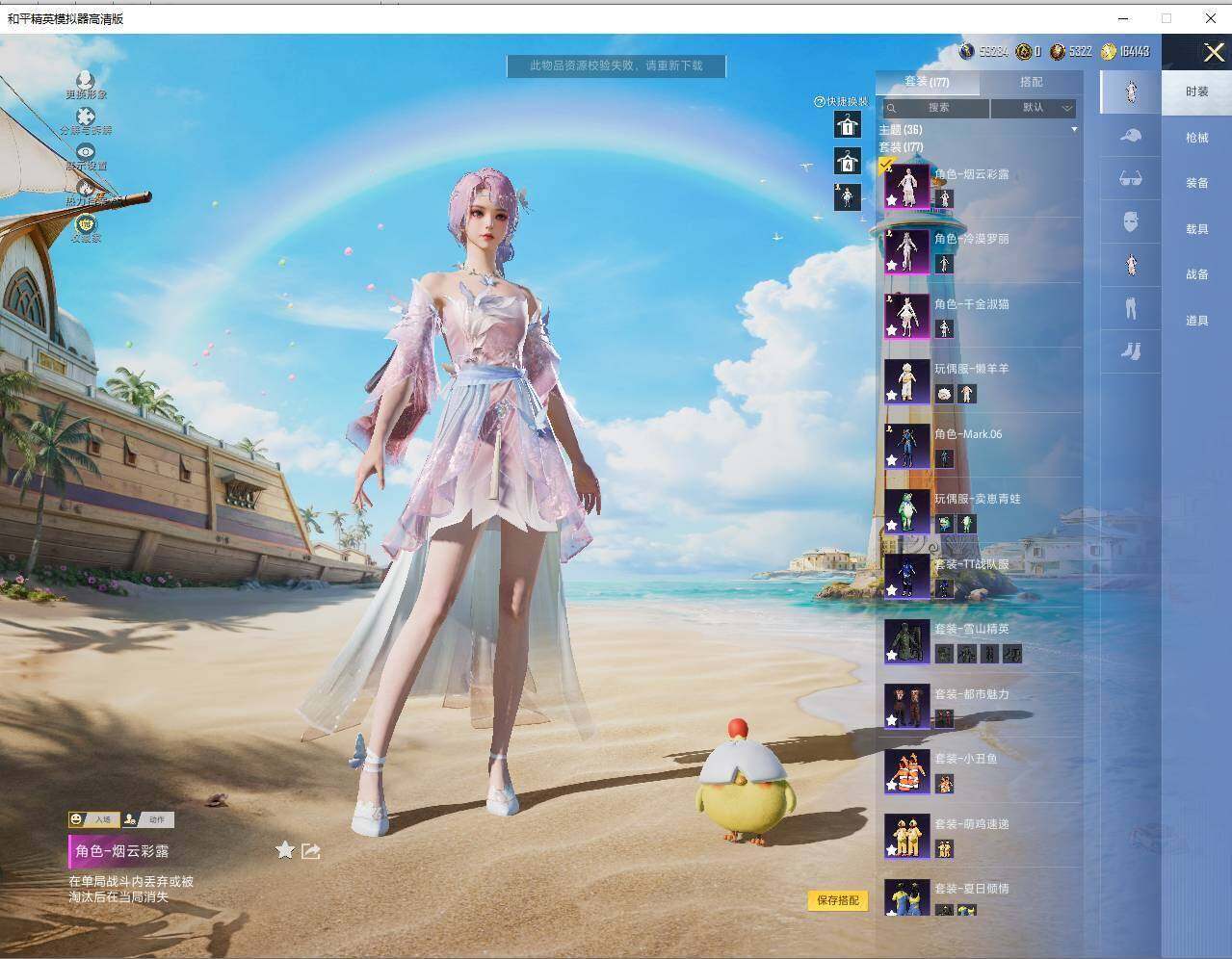Image resolution: width=1232 pixels, height=959 pixels.
Task: Select the glasses category icon
Action: 1131,178
